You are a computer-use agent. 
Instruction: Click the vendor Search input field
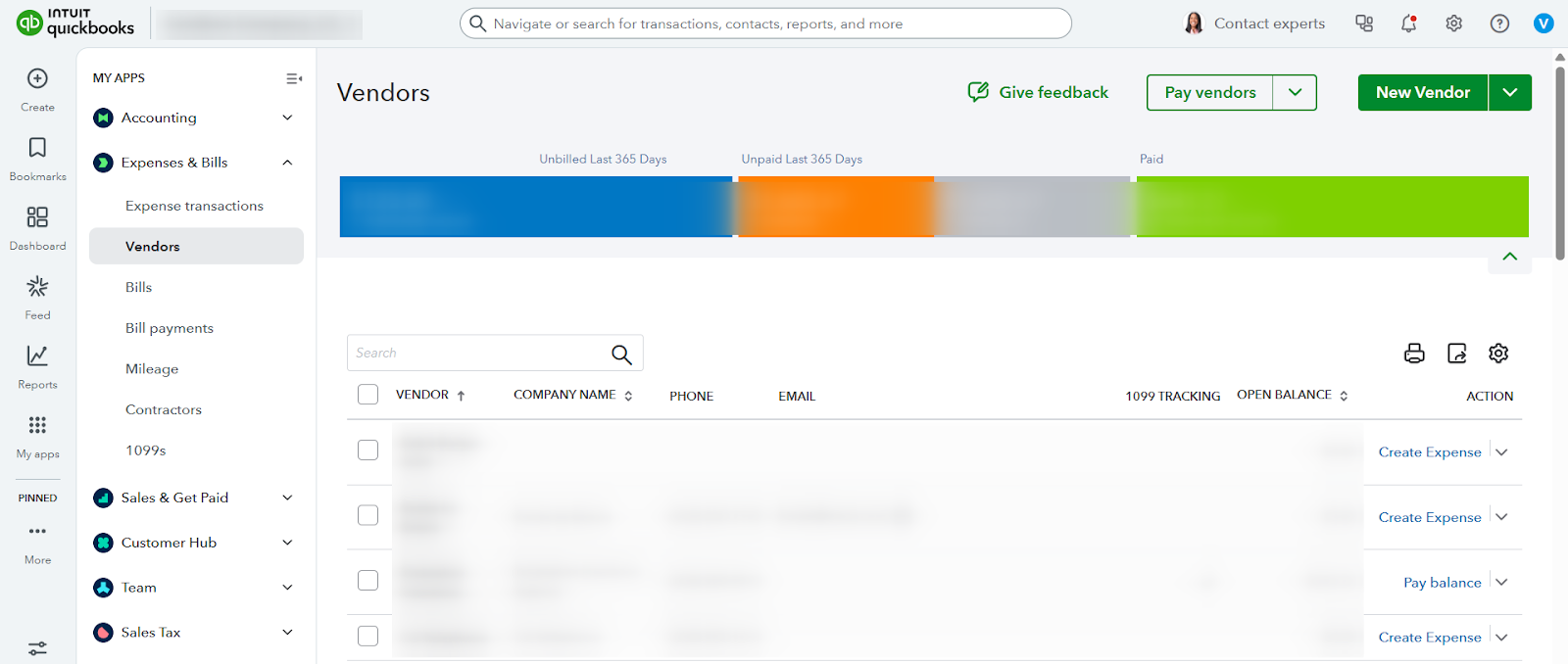coord(478,354)
